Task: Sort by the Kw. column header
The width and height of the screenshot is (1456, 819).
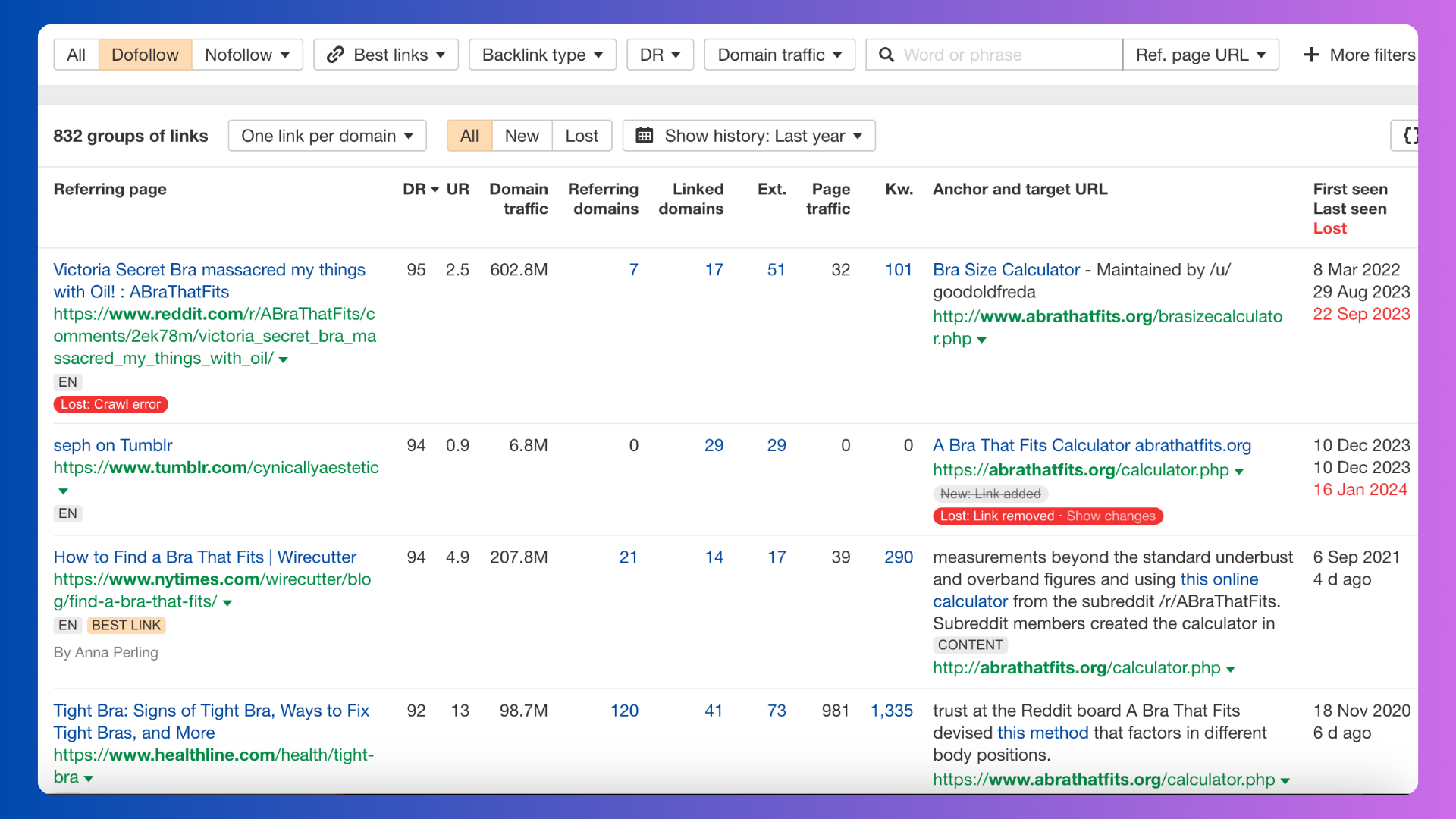Action: (899, 189)
